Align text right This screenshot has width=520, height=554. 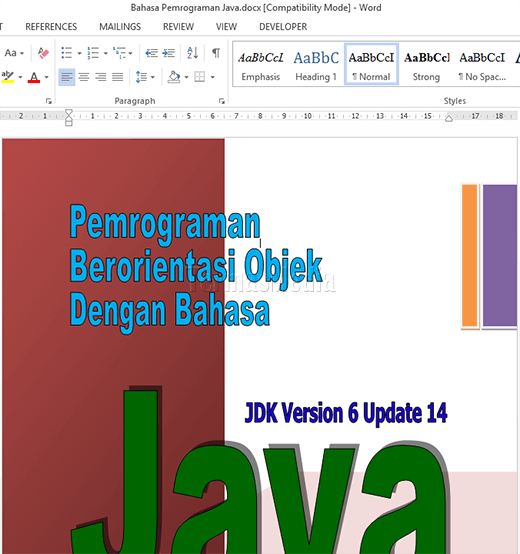coord(101,77)
